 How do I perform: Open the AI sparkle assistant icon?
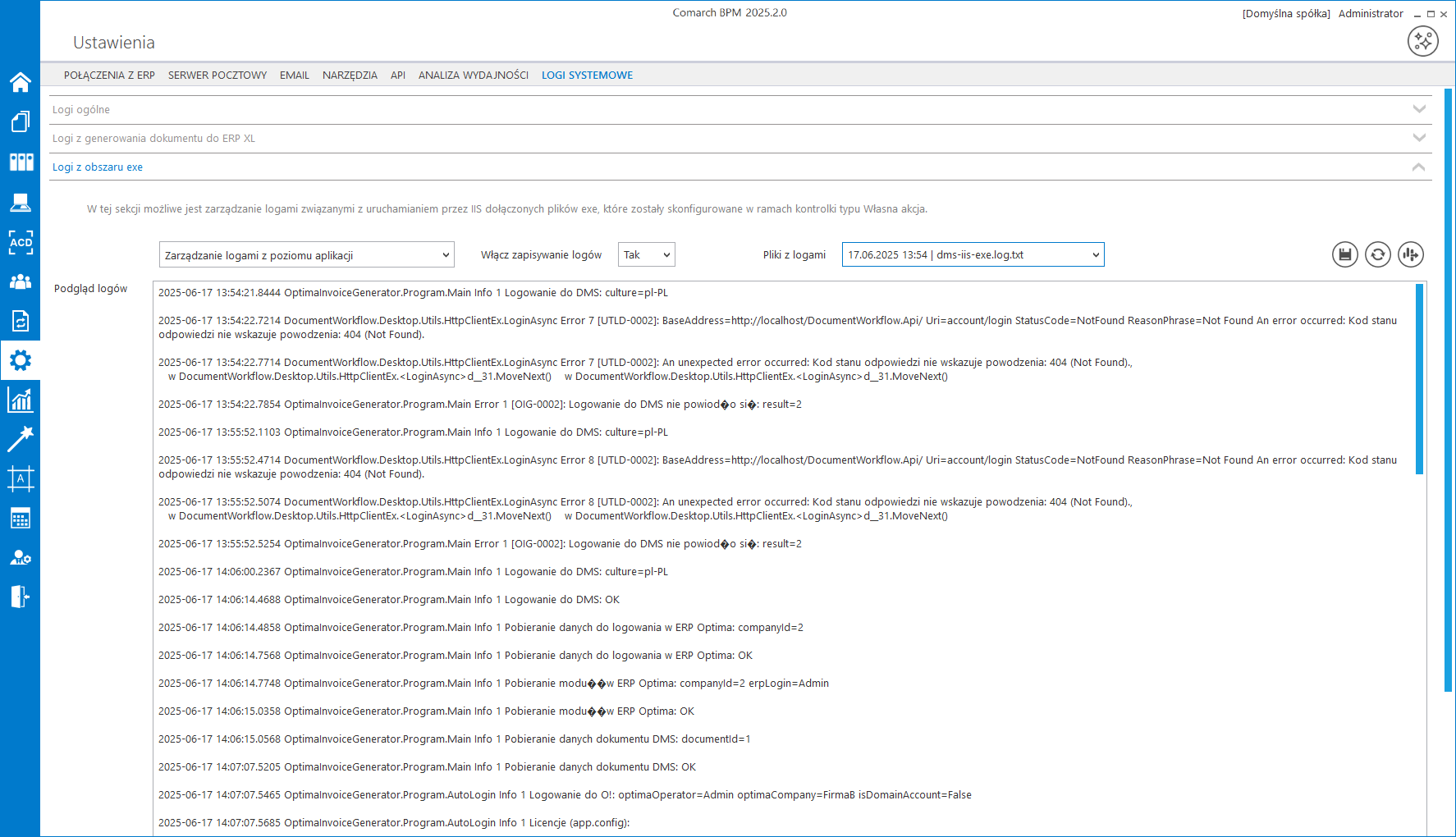(x=1422, y=41)
